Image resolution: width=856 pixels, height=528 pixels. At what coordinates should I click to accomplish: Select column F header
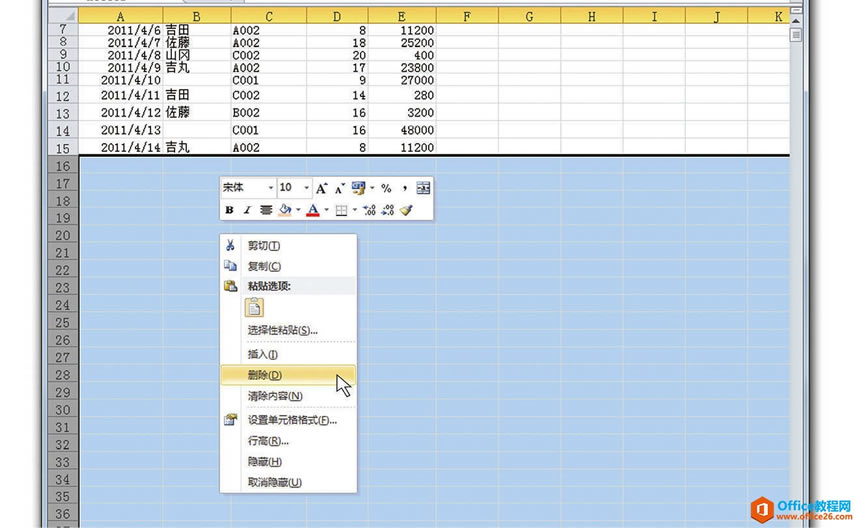point(467,16)
